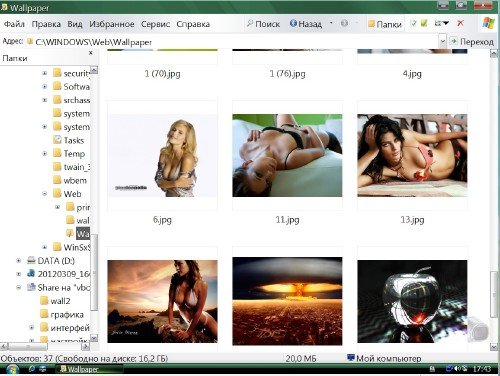Open the Вид menu
Screen dimensions: 500x376
pyautogui.click(x=75, y=24)
